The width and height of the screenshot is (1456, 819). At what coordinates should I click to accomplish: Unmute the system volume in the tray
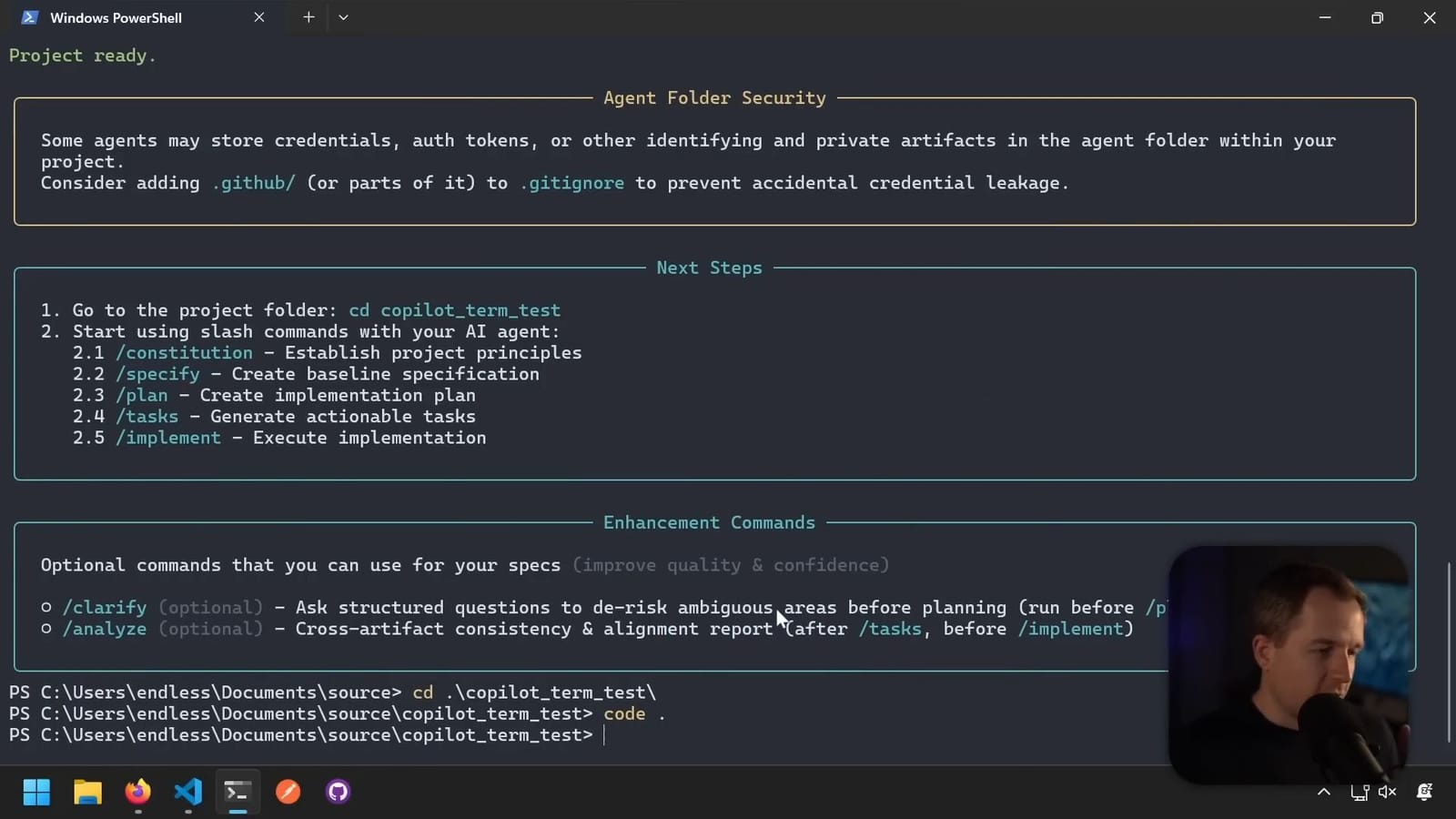(x=1387, y=792)
